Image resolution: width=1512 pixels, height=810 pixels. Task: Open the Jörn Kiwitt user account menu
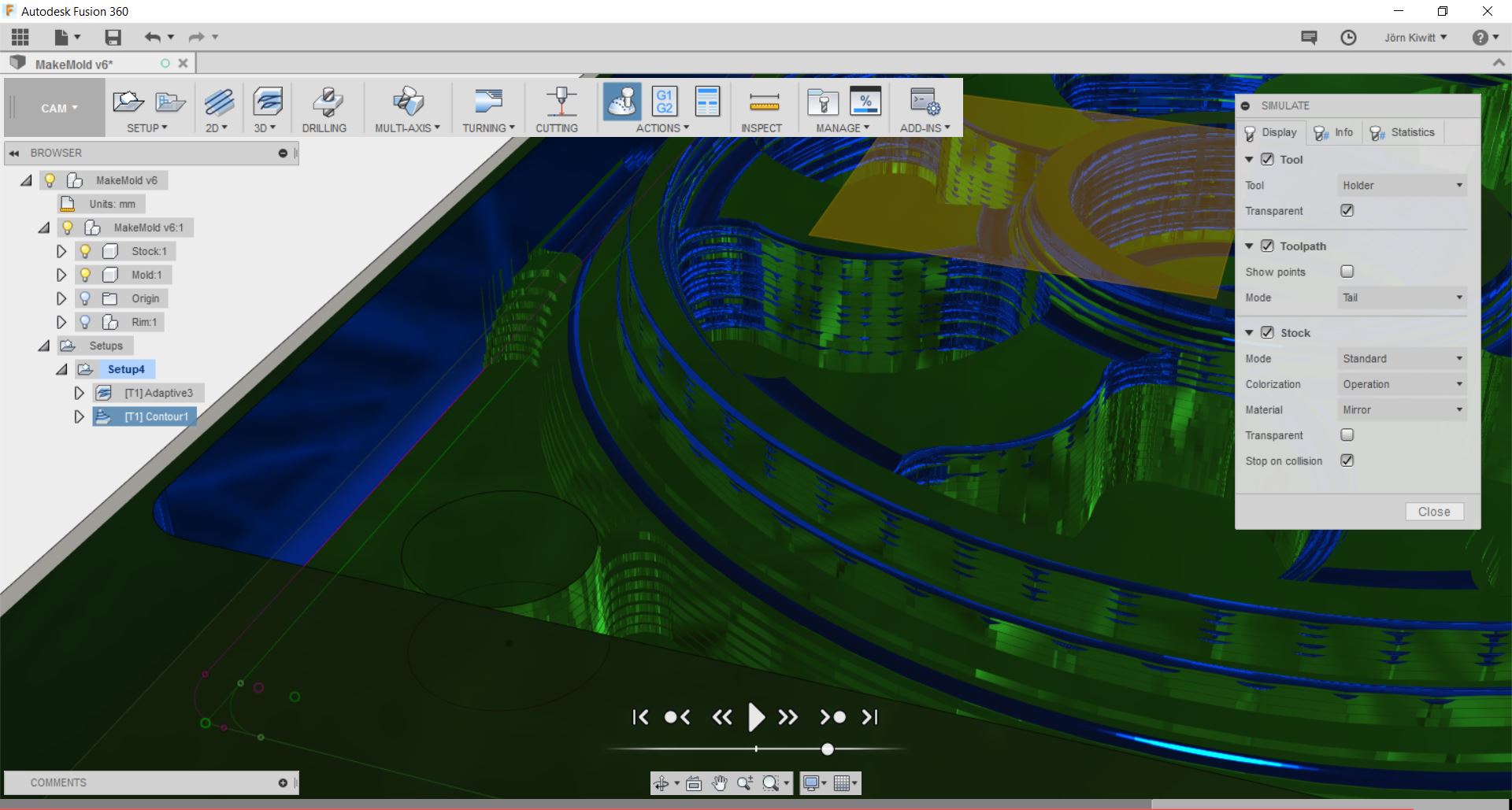1415,37
